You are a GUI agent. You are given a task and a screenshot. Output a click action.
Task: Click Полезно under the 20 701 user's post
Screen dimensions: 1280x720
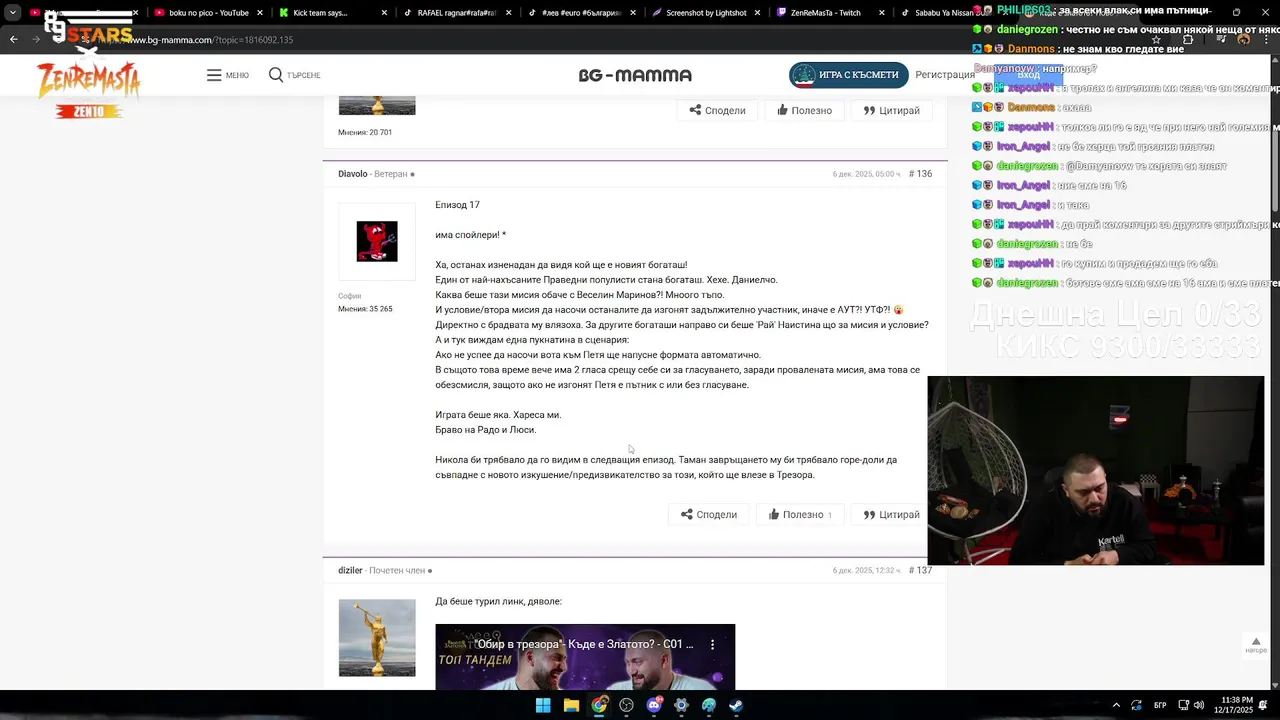(x=804, y=111)
